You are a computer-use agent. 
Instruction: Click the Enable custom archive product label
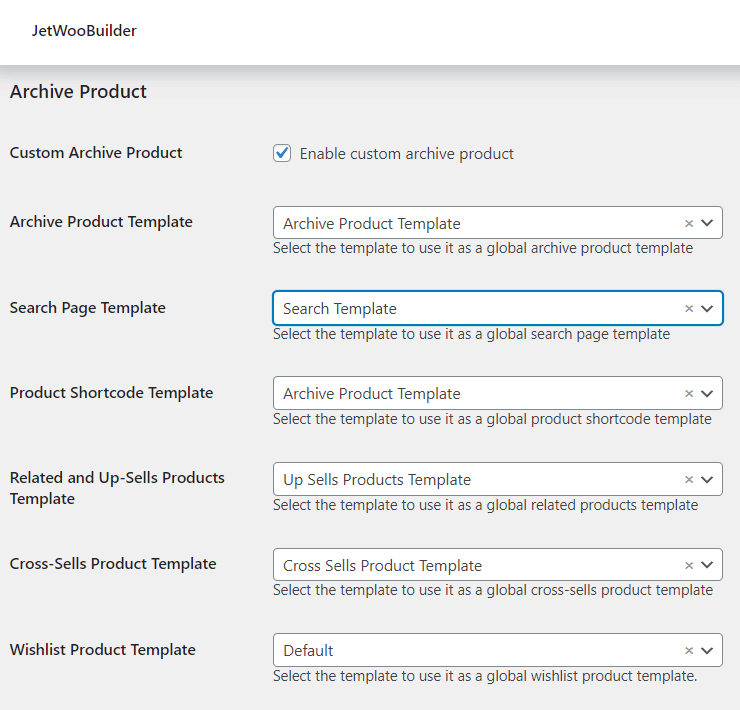(x=407, y=154)
